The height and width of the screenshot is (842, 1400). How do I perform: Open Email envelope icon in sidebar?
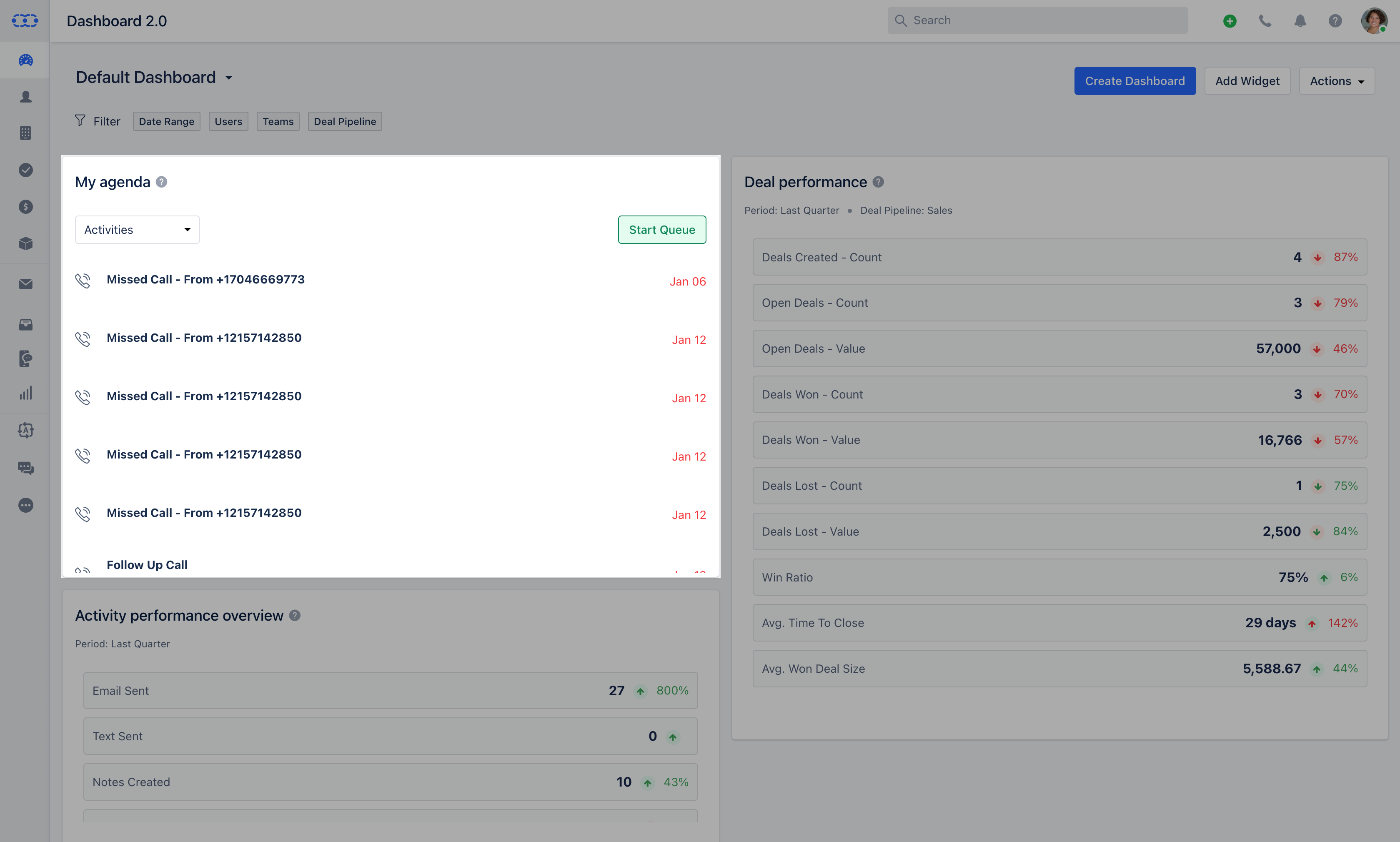[x=25, y=284]
